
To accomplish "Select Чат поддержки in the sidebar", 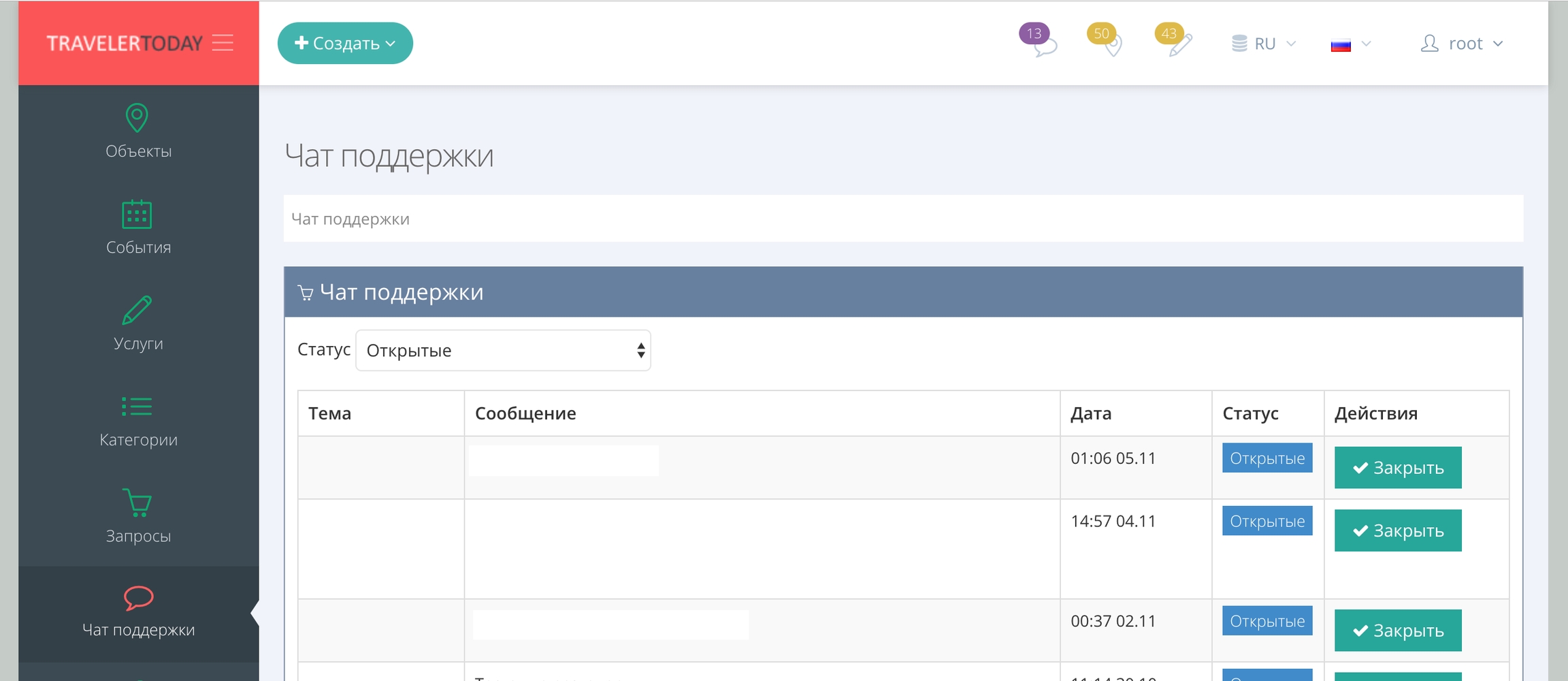I will pyautogui.click(x=138, y=613).
